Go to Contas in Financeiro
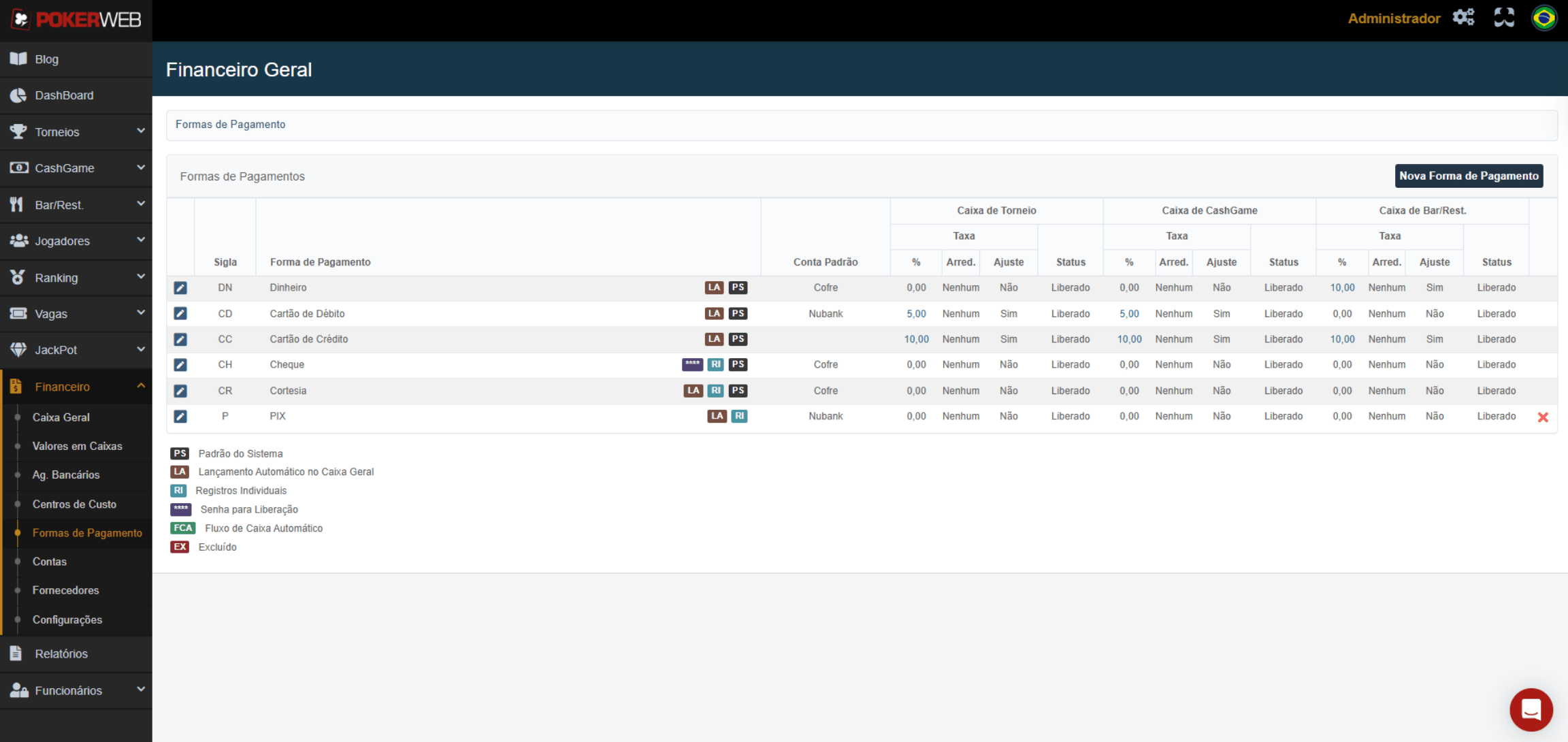Image resolution: width=1568 pixels, height=742 pixels. [x=49, y=562]
